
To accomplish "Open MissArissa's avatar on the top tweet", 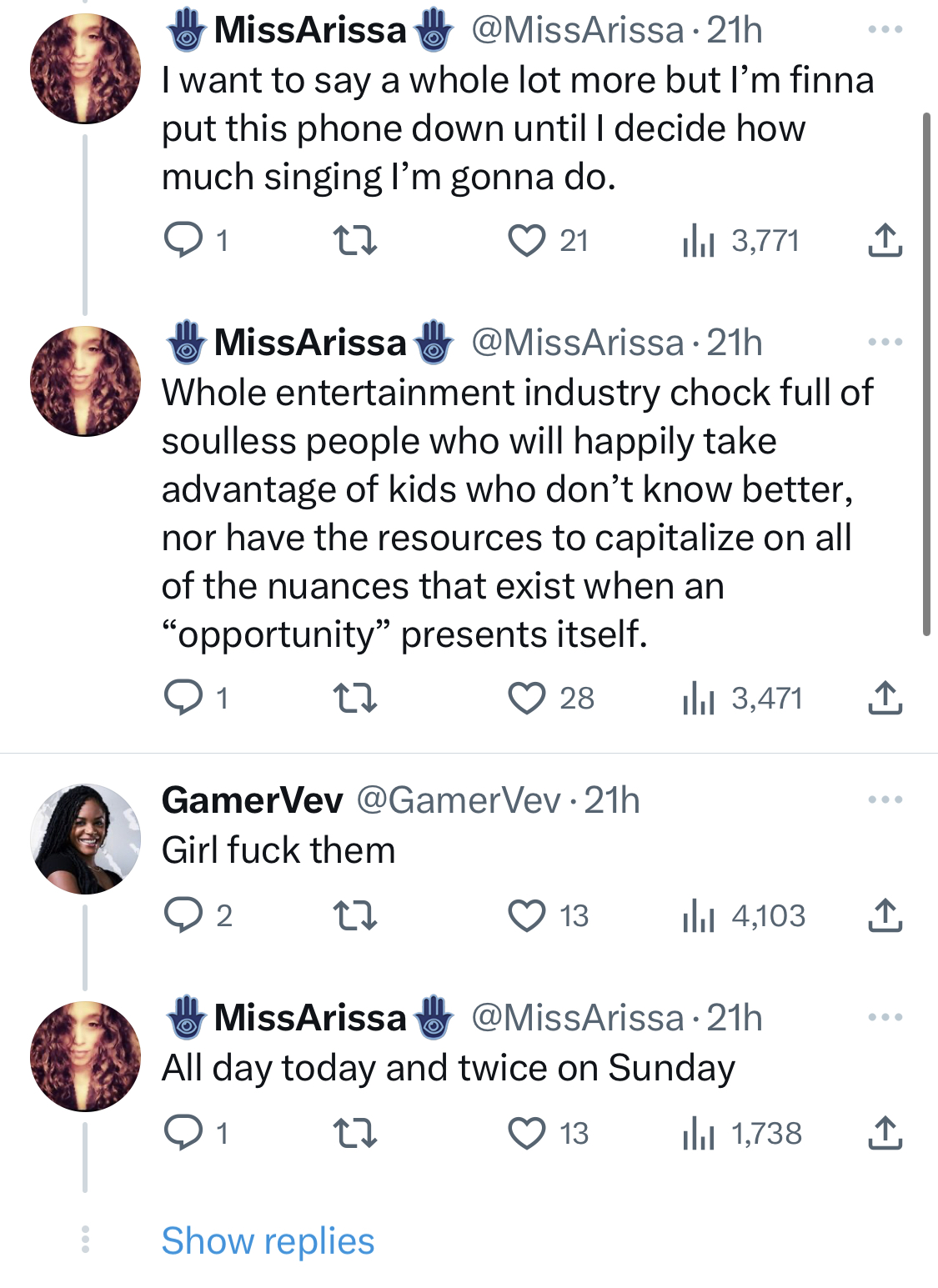I will (86, 68).
